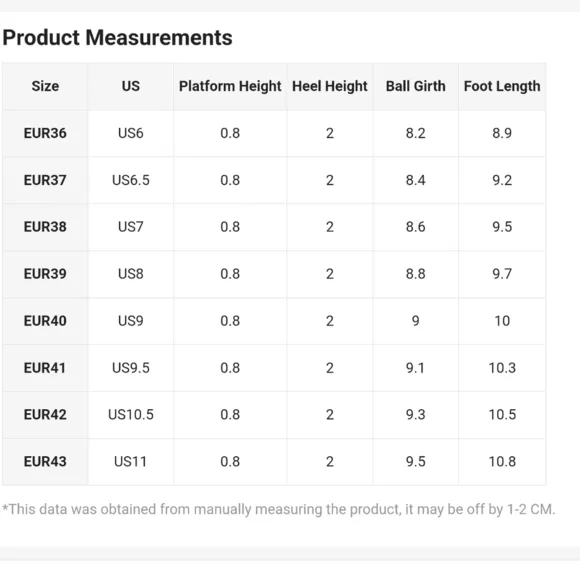Click the EUR41 size row label
The height and width of the screenshot is (579, 580).
(45, 368)
